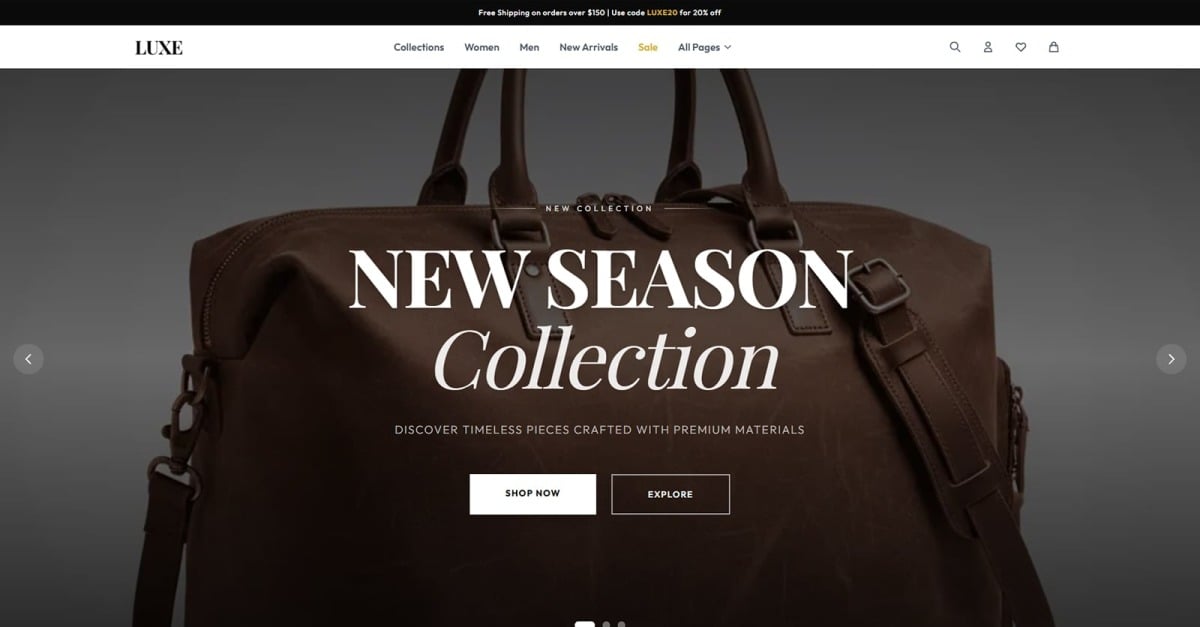The width and height of the screenshot is (1200, 627).
Task: Go to the Women section
Action: point(482,47)
